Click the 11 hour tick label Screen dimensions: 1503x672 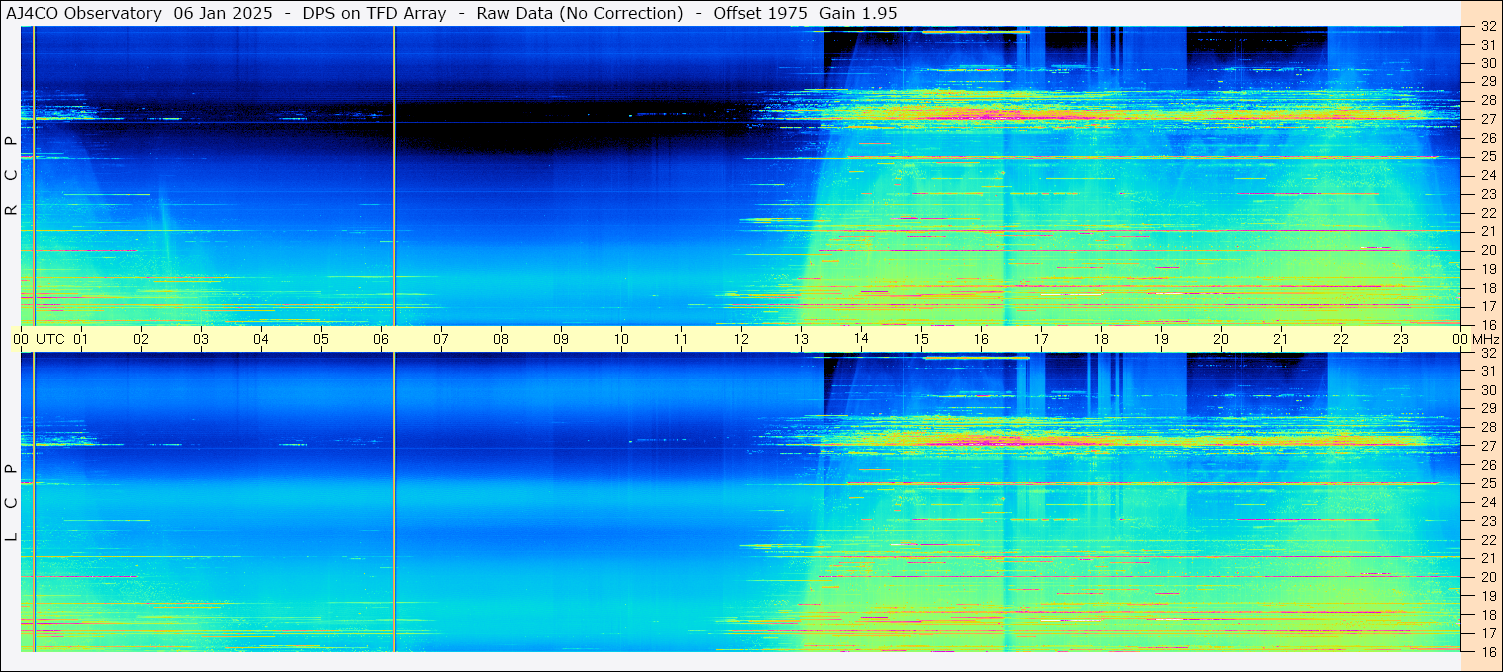tap(681, 339)
